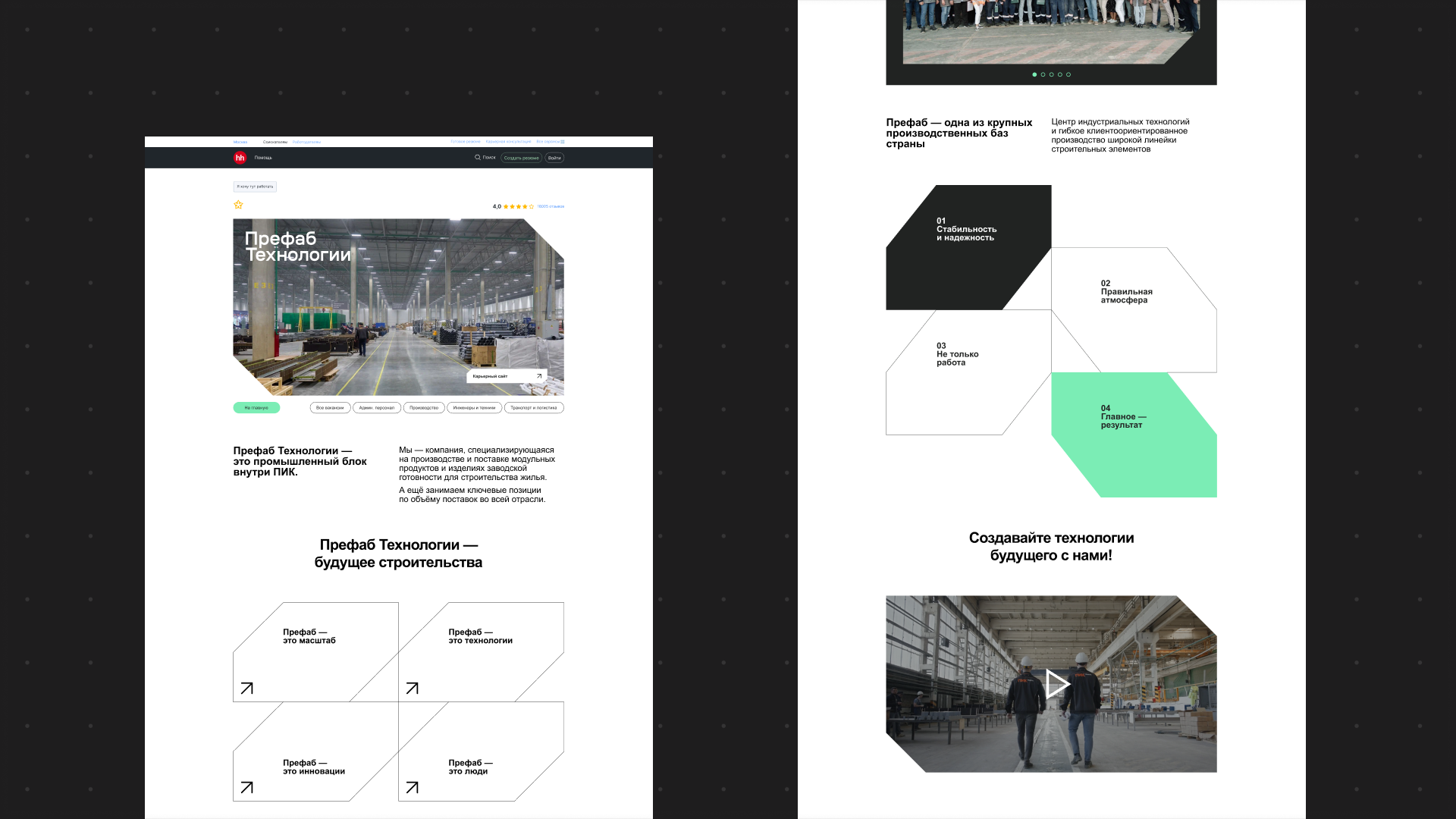Click arrow icon on Префаб — это масштаб card
Image resolution: width=1456 pixels, height=819 pixels.
click(246, 689)
